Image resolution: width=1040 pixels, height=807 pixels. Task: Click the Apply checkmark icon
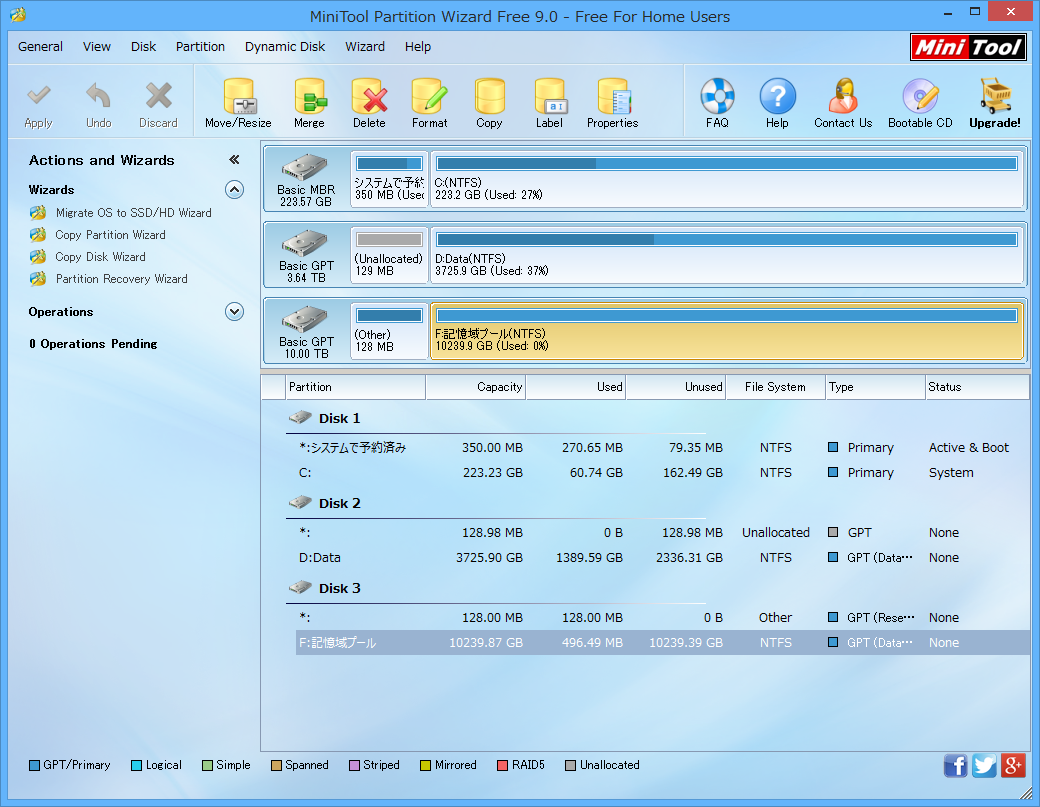pyautogui.click(x=38, y=97)
